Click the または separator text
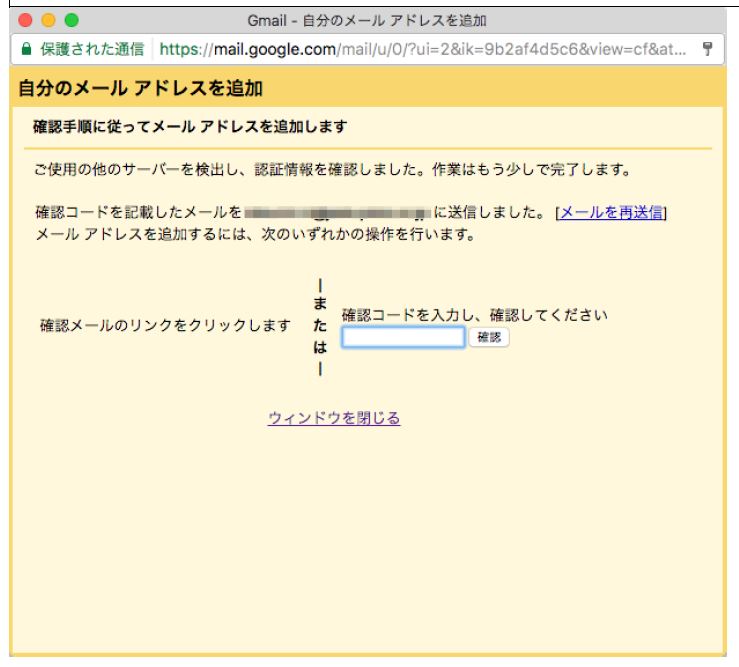The image size is (739, 667). (320, 327)
